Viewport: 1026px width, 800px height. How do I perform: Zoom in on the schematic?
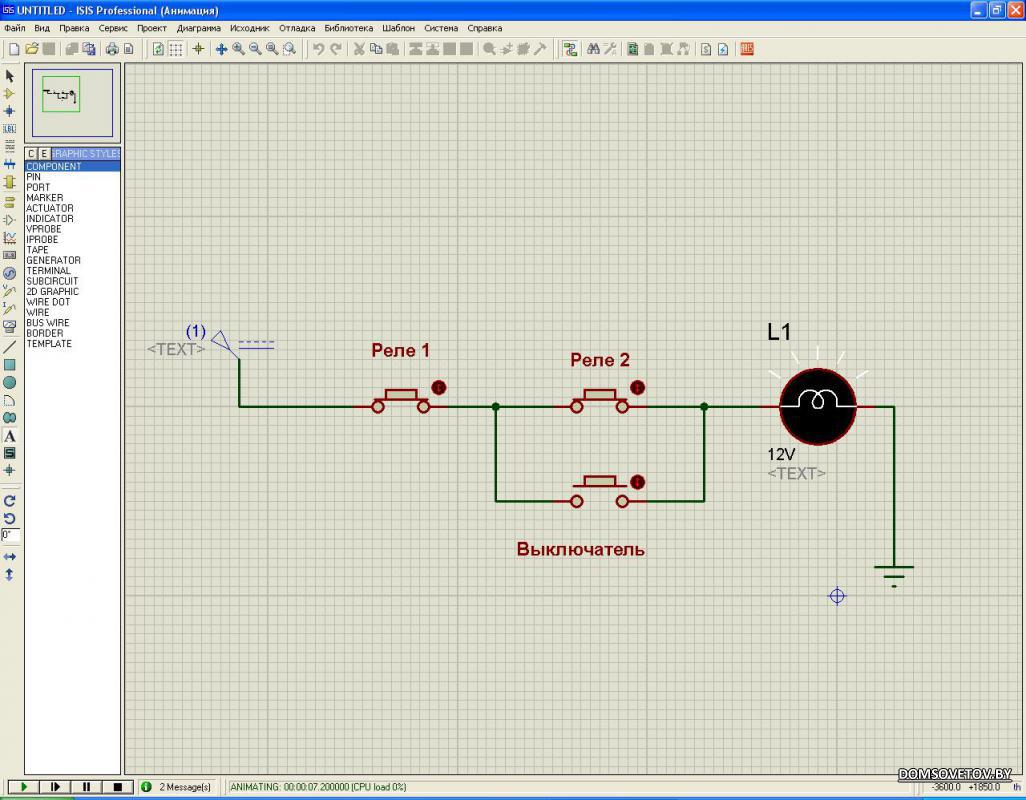click(x=238, y=49)
